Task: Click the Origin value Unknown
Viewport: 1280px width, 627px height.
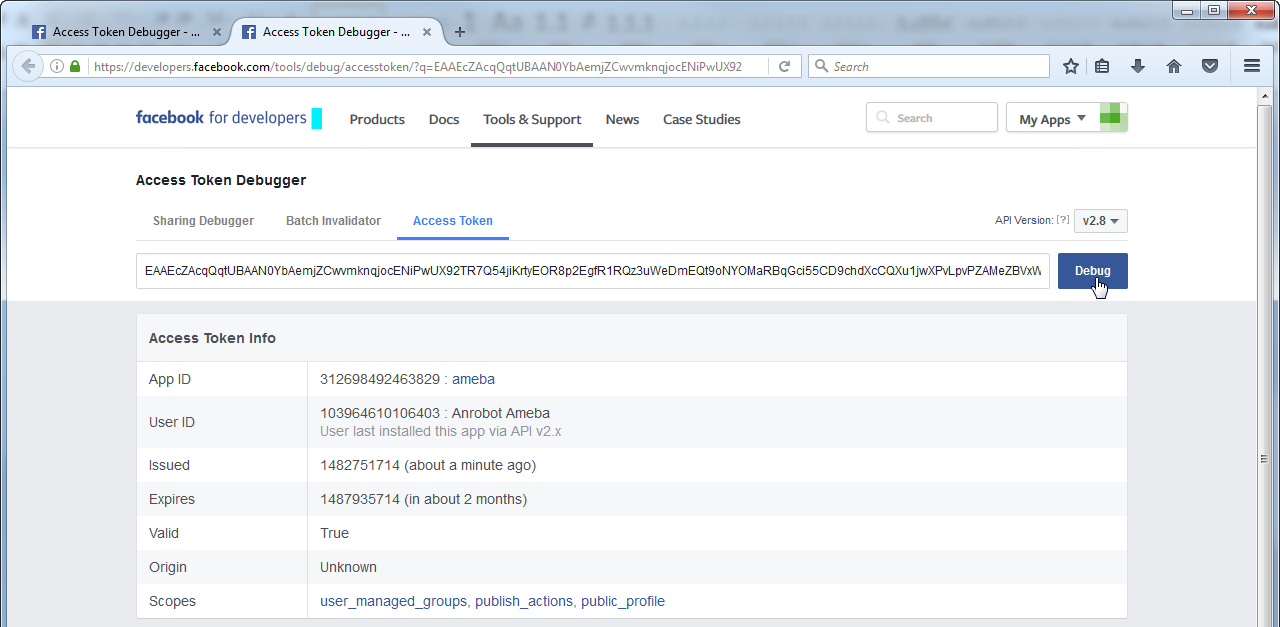Action: point(348,567)
